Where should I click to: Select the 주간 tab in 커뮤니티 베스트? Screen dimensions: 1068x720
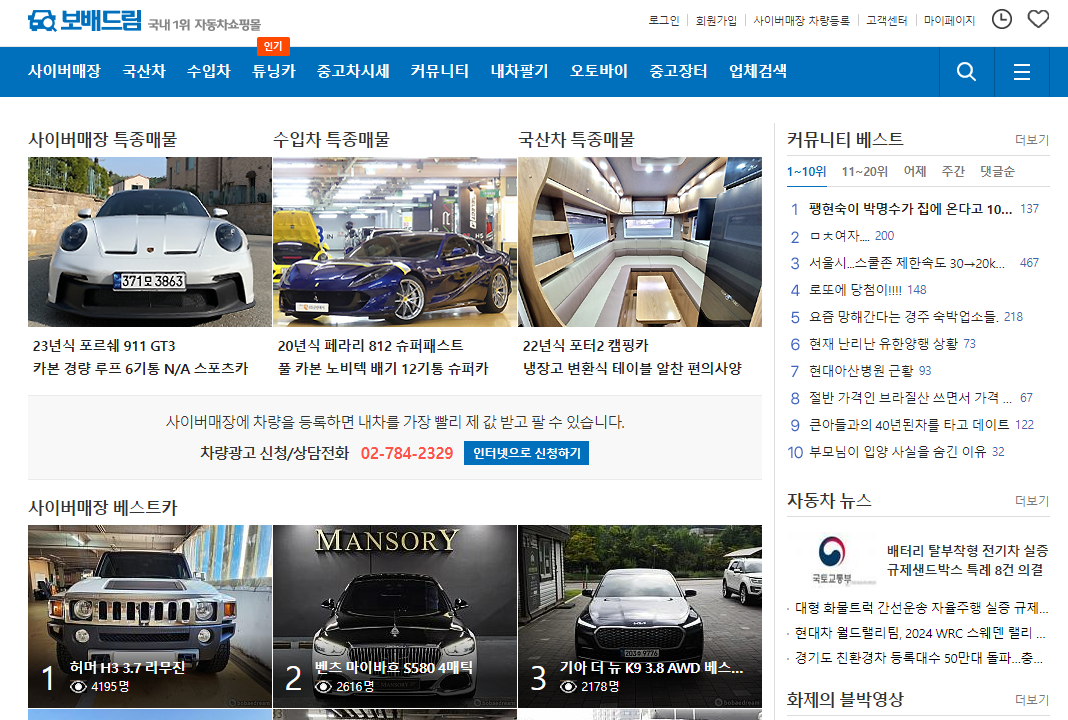tap(951, 171)
